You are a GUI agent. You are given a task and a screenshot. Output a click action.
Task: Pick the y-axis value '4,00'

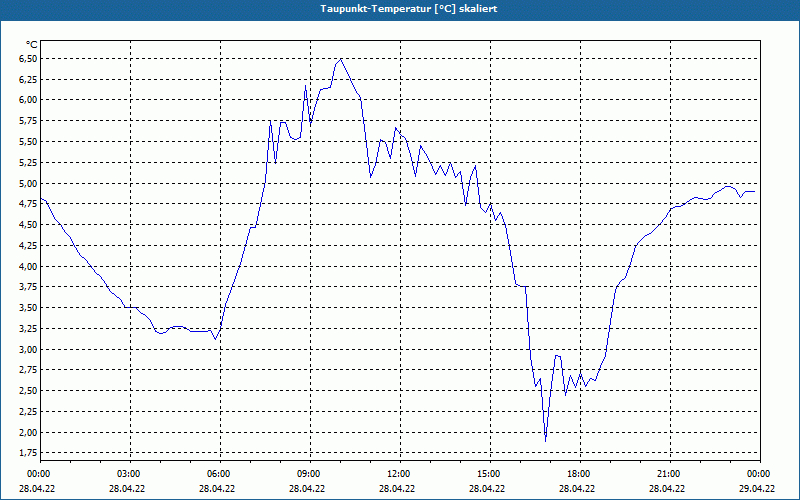[x=28, y=266]
